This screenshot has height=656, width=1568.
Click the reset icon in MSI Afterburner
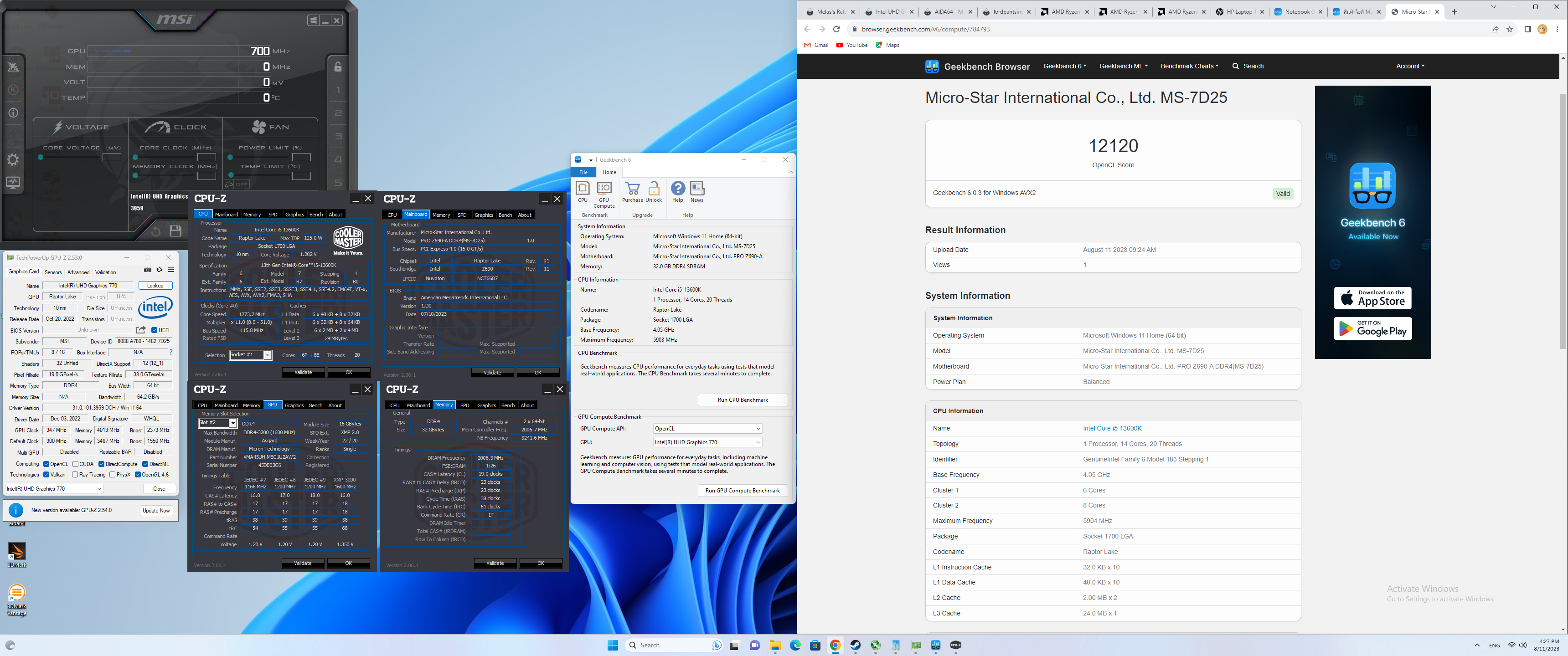[x=156, y=231]
